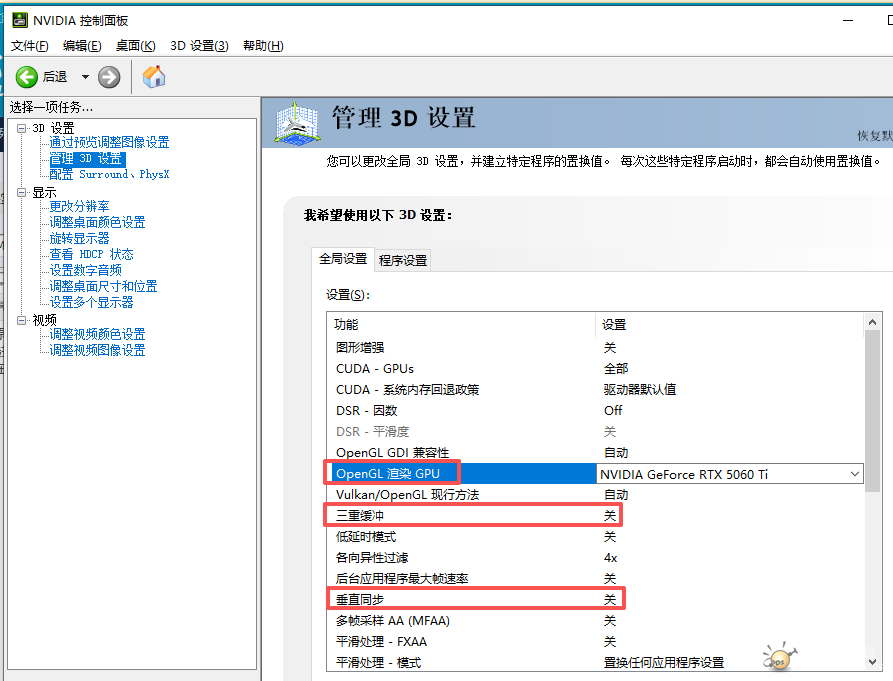Select 调整视频颜色设置 in the tree
Screen dimensions: 893x681
(97, 335)
